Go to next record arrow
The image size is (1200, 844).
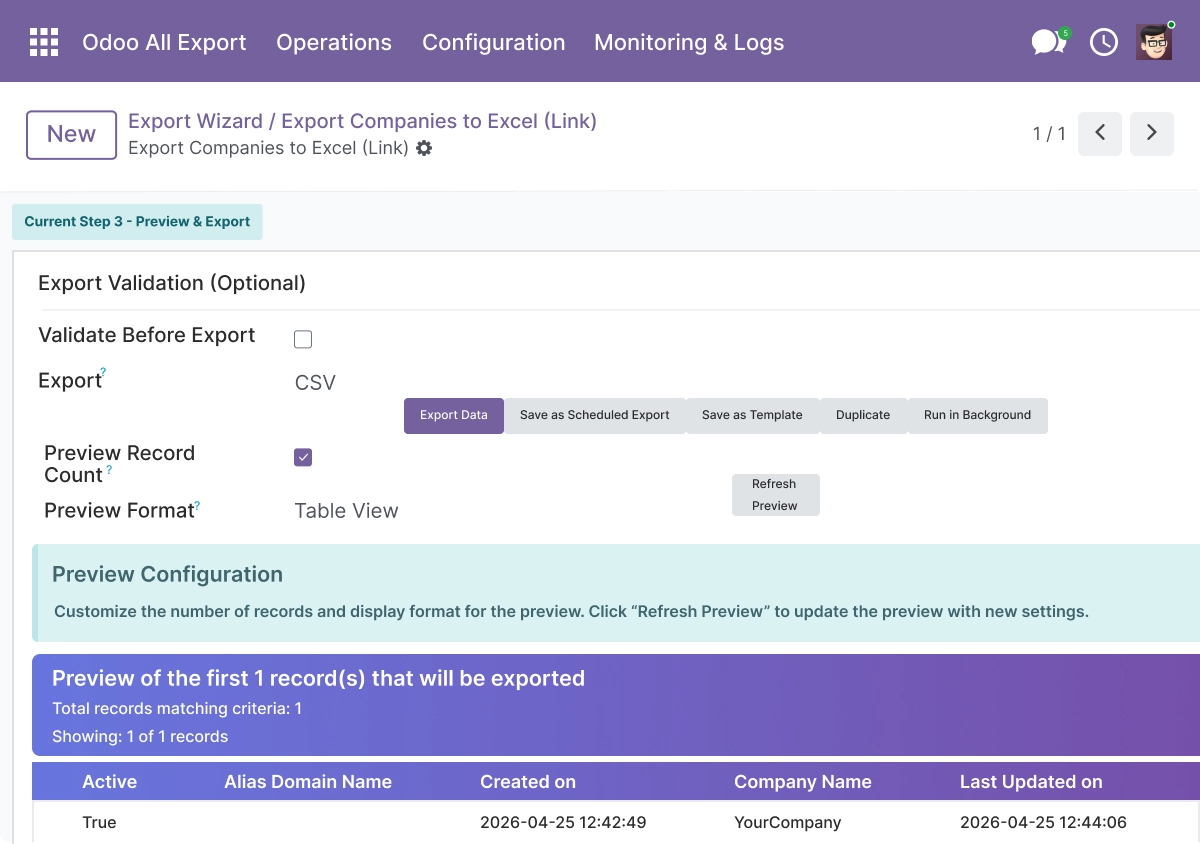(x=1152, y=133)
